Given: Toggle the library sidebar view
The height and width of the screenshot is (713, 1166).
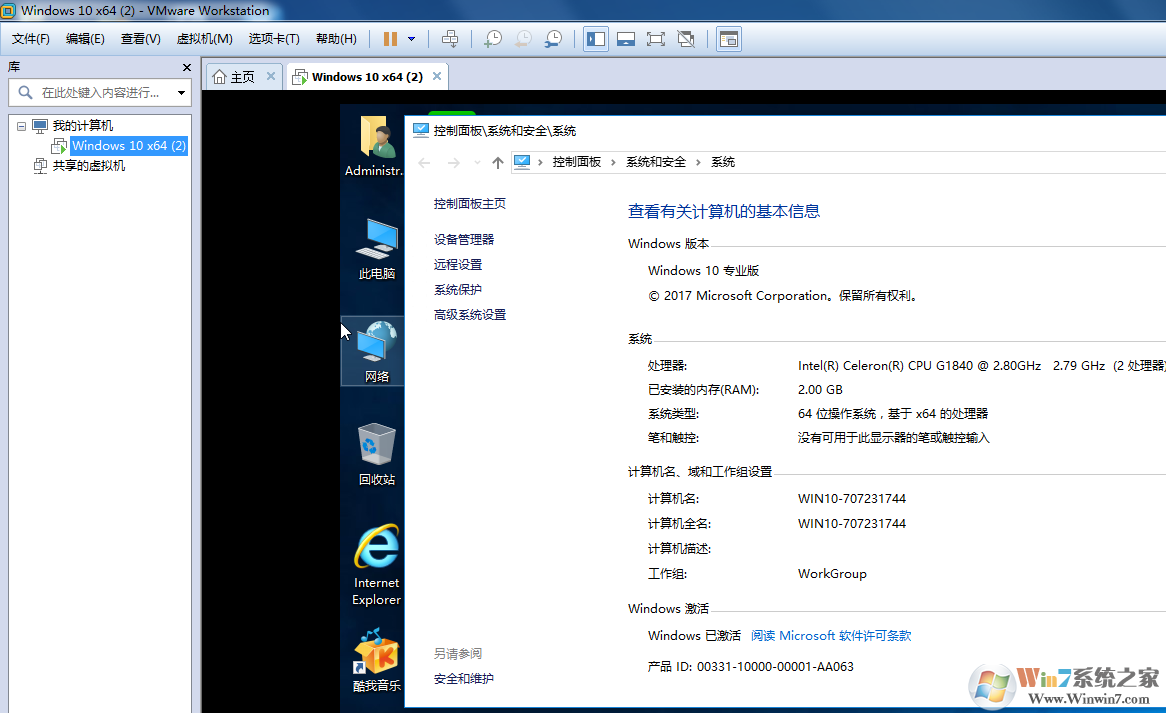Looking at the screenshot, I should coord(596,39).
